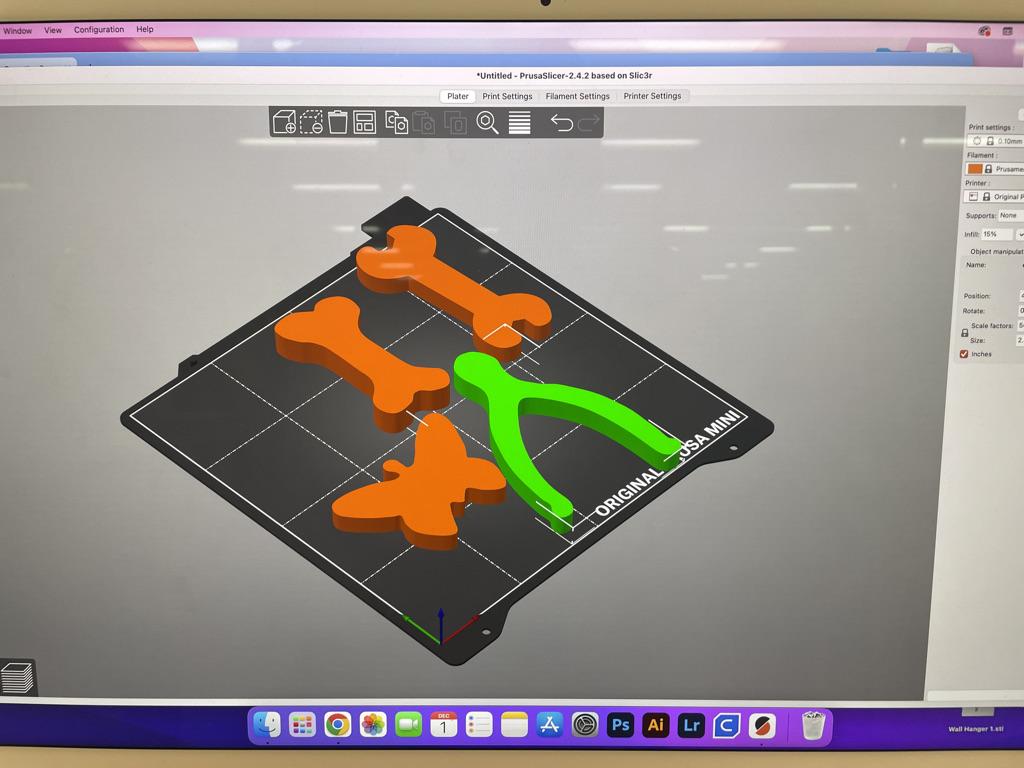Open Calendar from the dock
Viewport: 1024px width, 768px height.
tap(443, 725)
